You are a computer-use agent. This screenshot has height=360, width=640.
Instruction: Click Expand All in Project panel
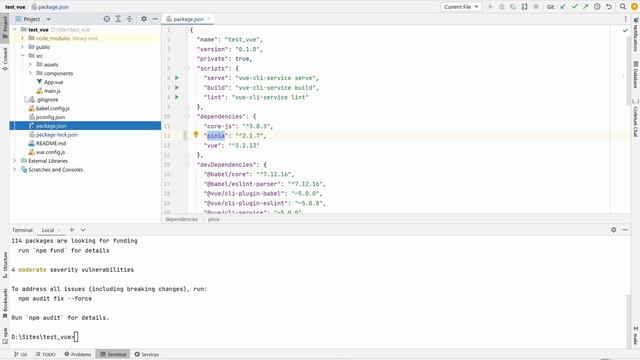pyautogui.click(x=118, y=19)
